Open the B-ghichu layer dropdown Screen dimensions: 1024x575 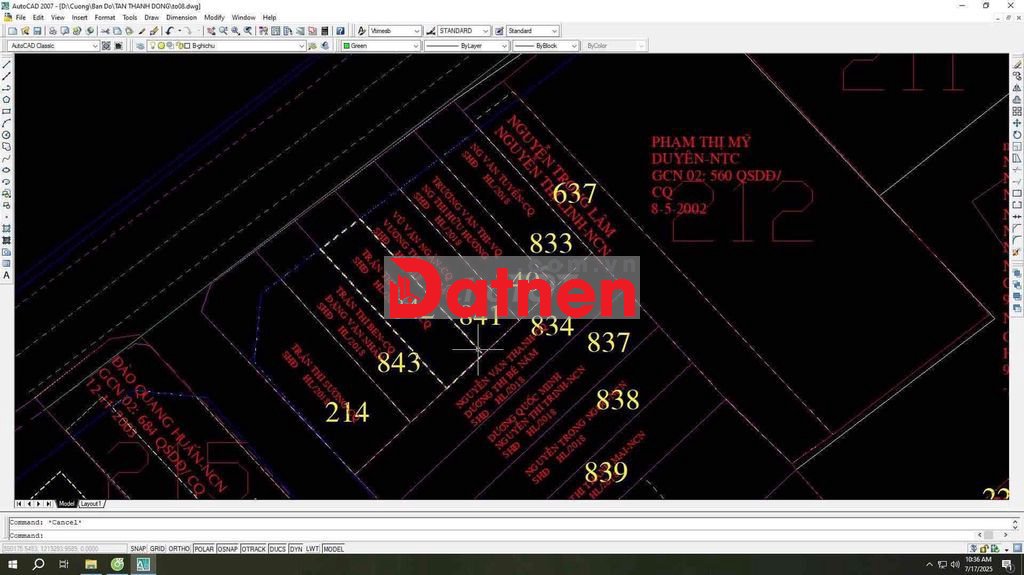[301, 46]
